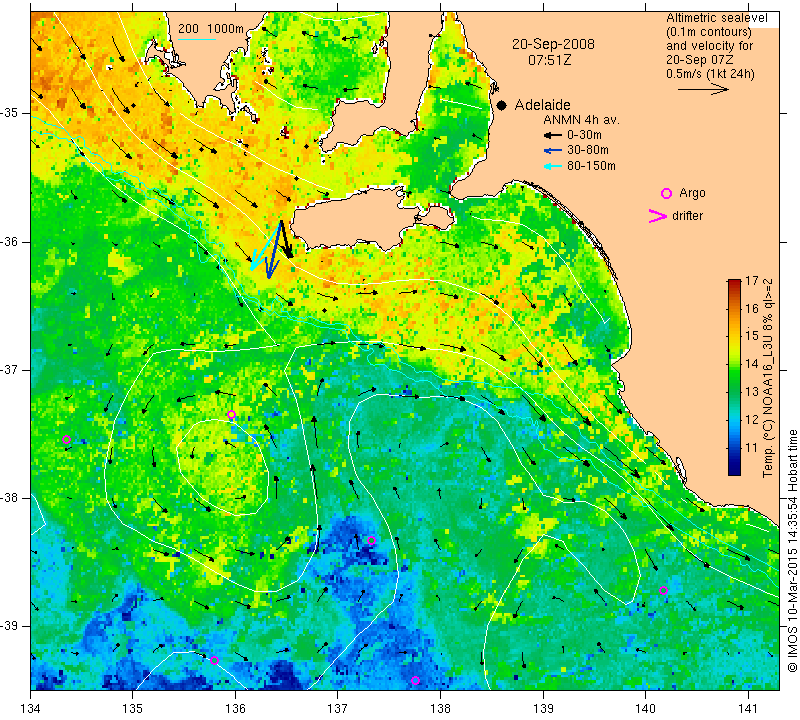The image size is (800, 720).
Task: Click the latitude axis label -37
Action: tap(11, 369)
